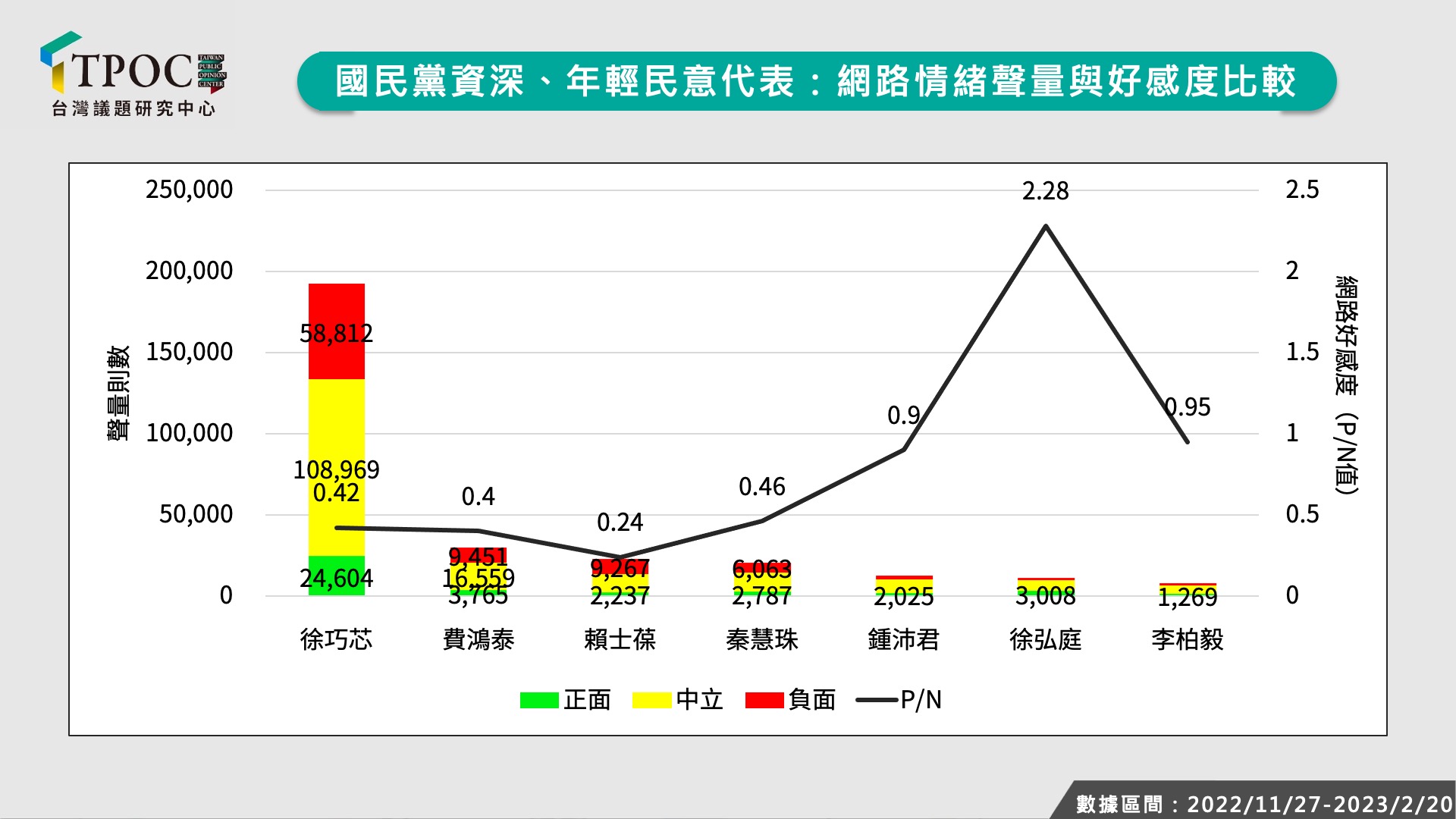
Task: Click the 徐巧芯 axis label
Action: [x=337, y=639]
